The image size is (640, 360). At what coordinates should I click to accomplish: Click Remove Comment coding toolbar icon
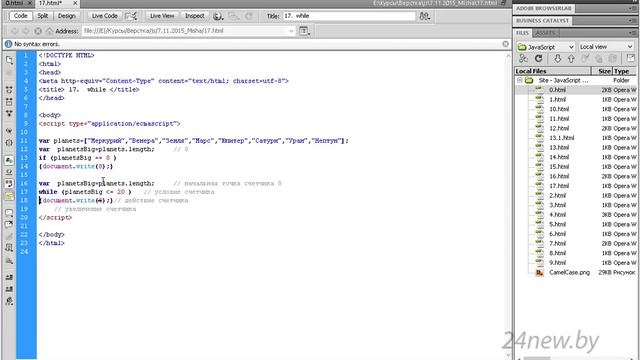pos(9,224)
